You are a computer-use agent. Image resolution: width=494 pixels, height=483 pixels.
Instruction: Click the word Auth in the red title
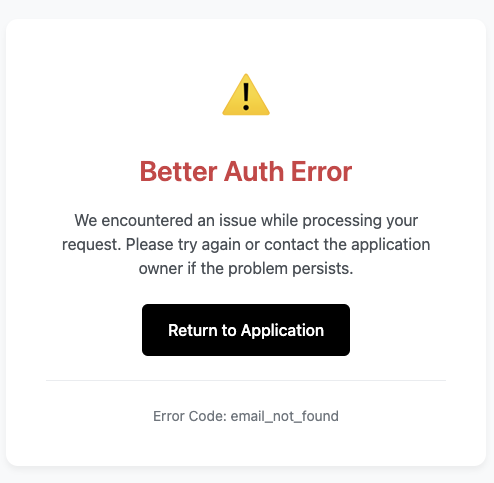[254, 172]
